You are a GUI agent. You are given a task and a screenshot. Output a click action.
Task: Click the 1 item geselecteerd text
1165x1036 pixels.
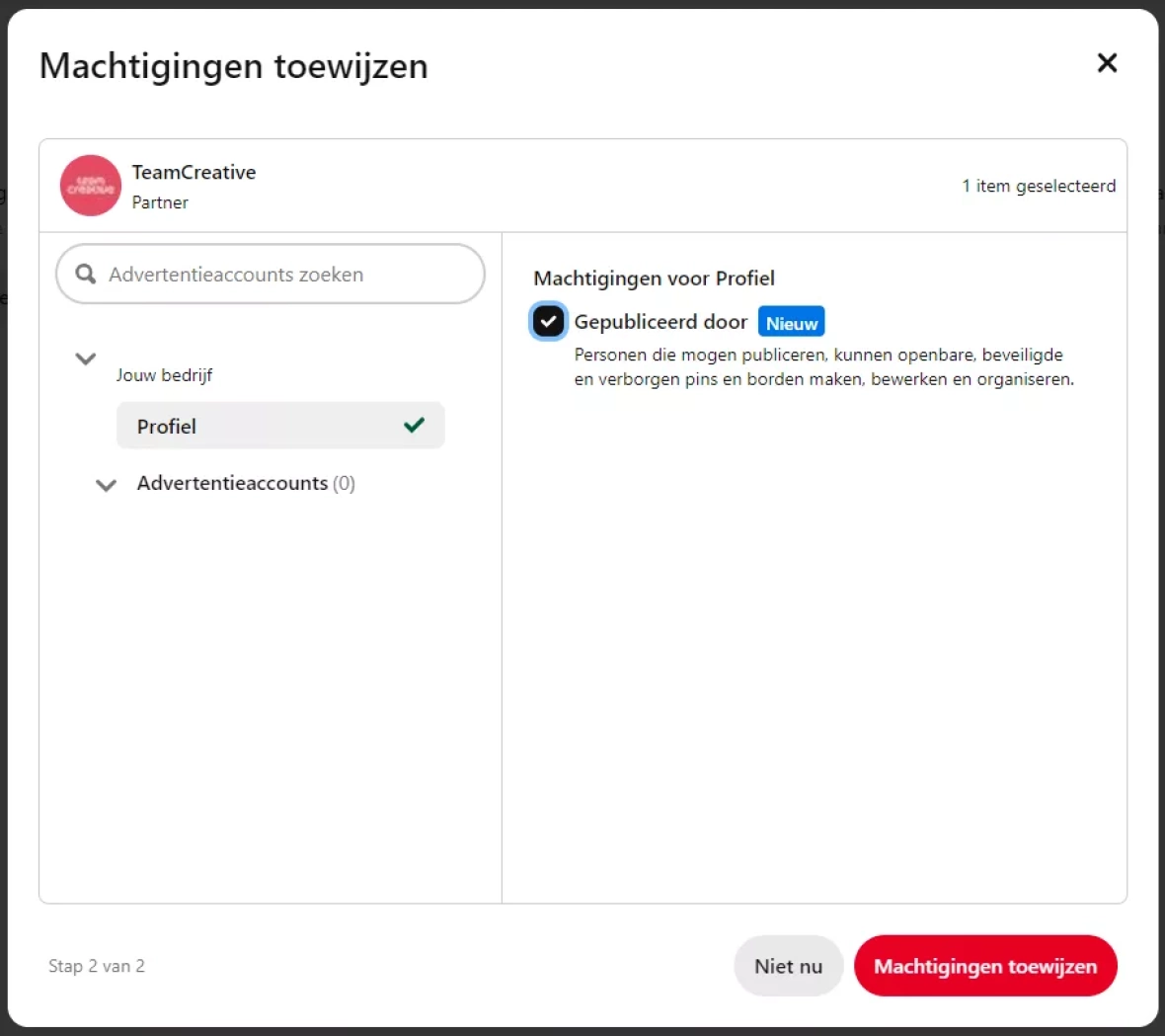(x=1039, y=186)
